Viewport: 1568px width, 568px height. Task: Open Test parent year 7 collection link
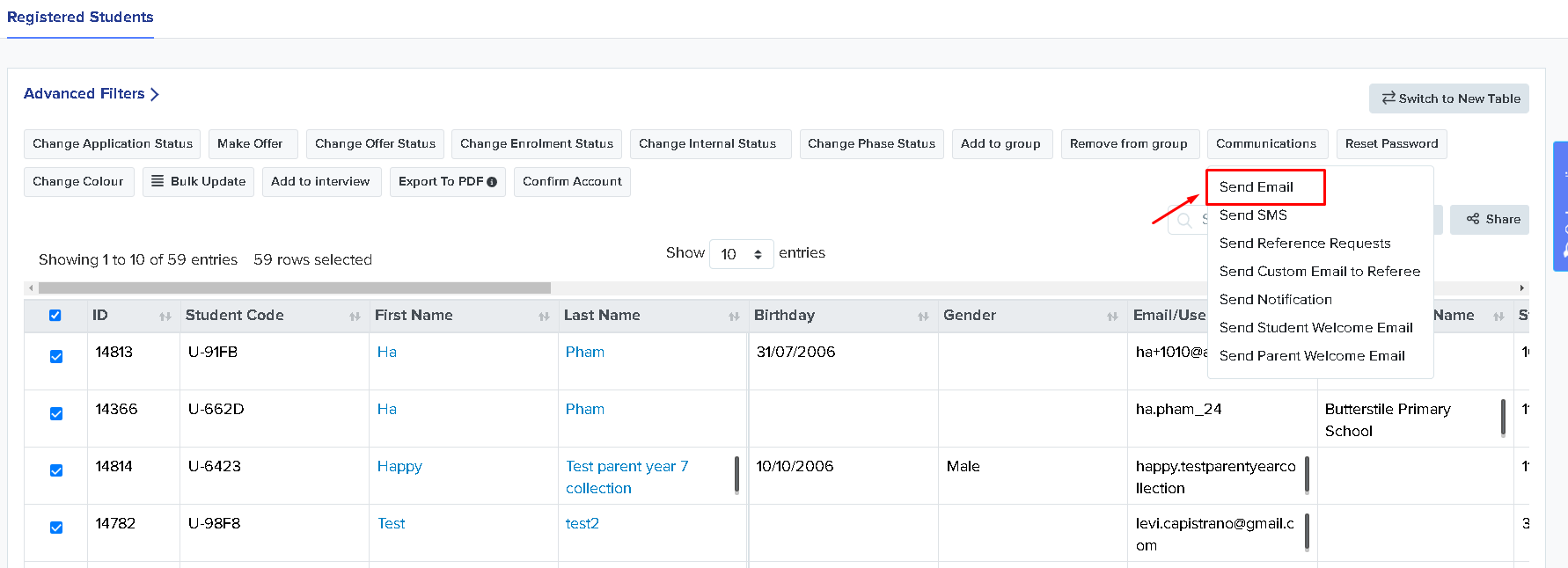point(626,477)
